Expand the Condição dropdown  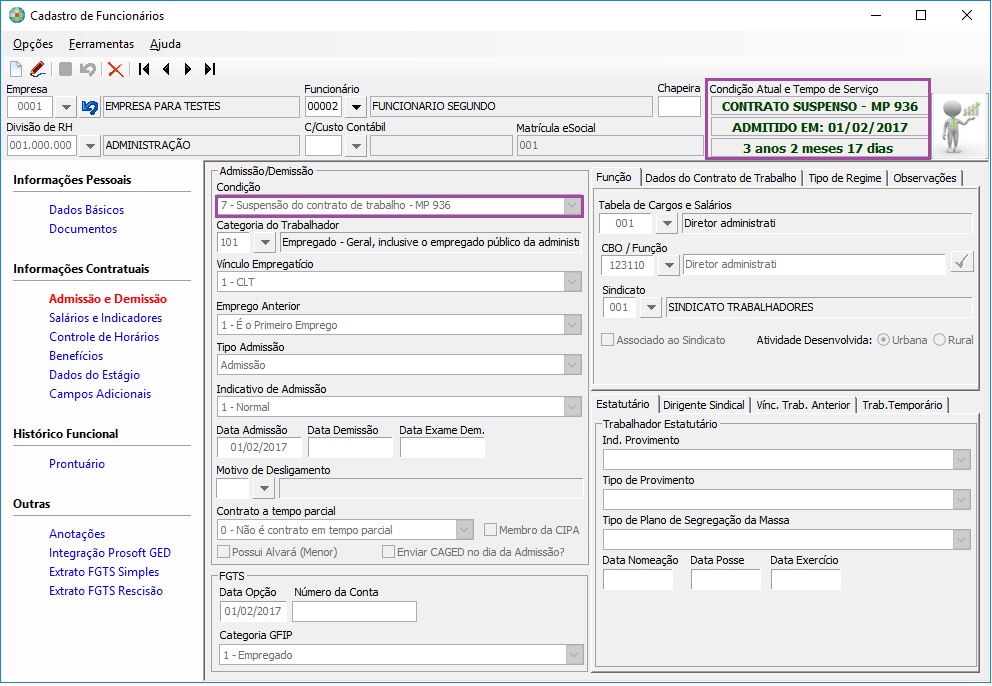pos(573,206)
